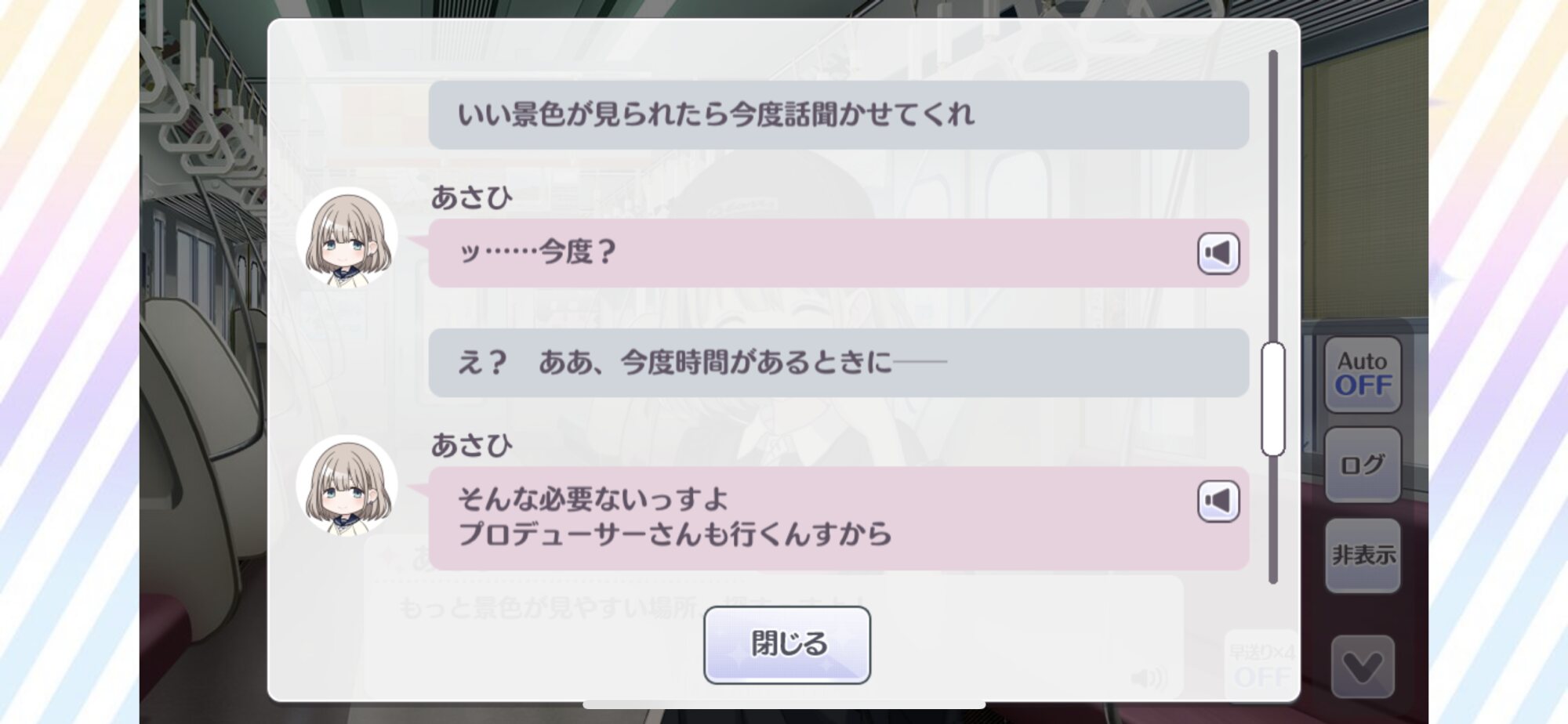Select the 'いい景色が見られたら' producer line

tap(838, 114)
